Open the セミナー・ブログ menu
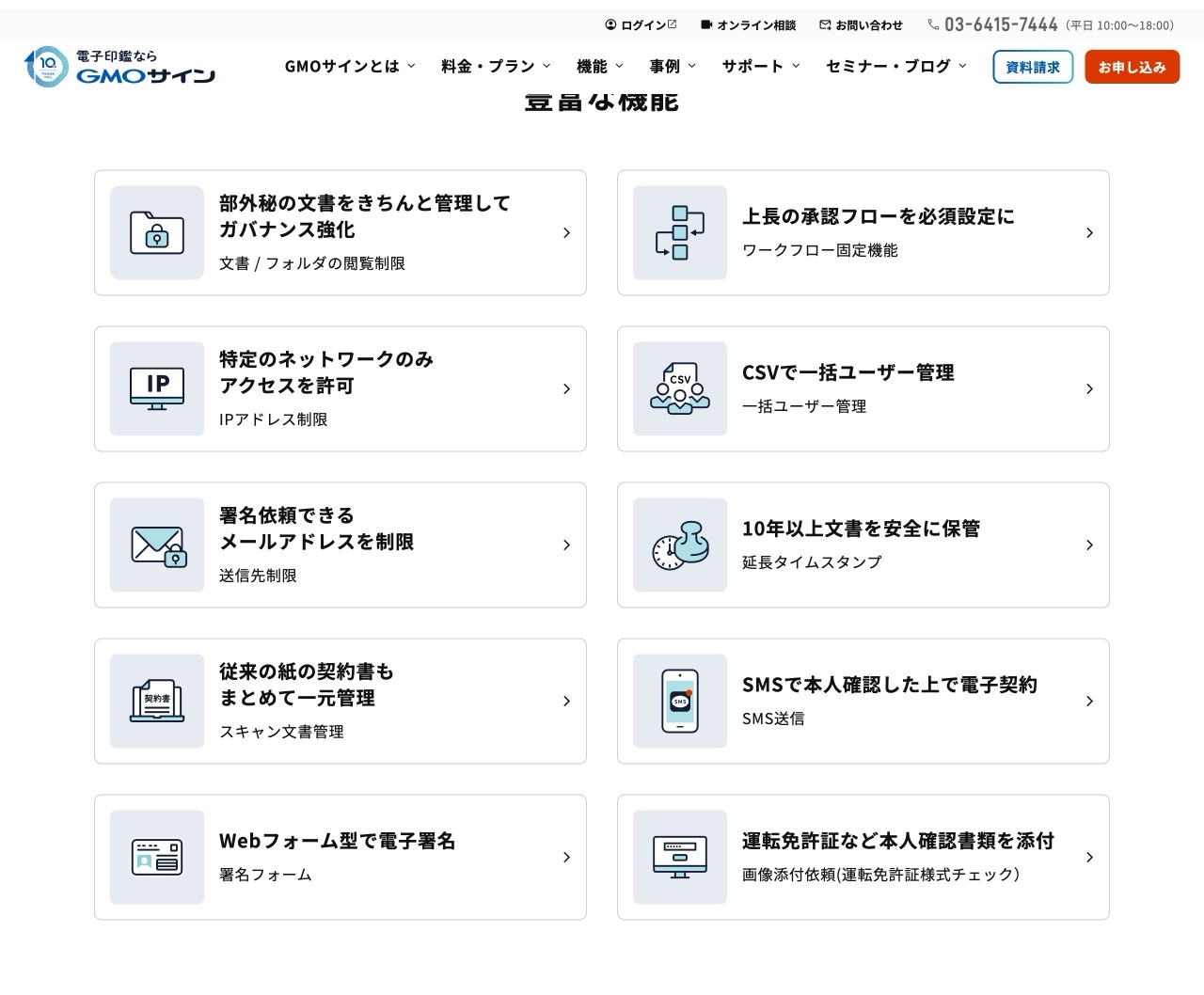Image resolution: width=1204 pixels, height=995 pixels. tap(895, 66)
